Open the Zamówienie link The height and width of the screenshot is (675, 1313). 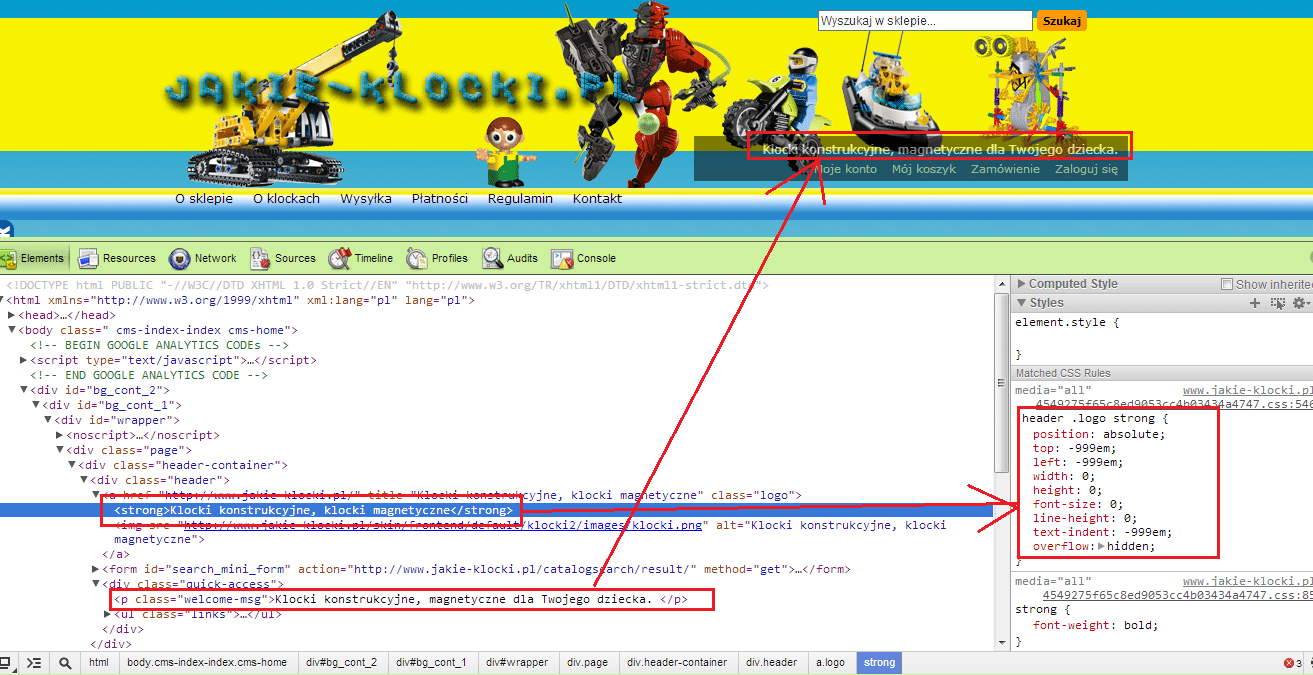(1005, 169)
